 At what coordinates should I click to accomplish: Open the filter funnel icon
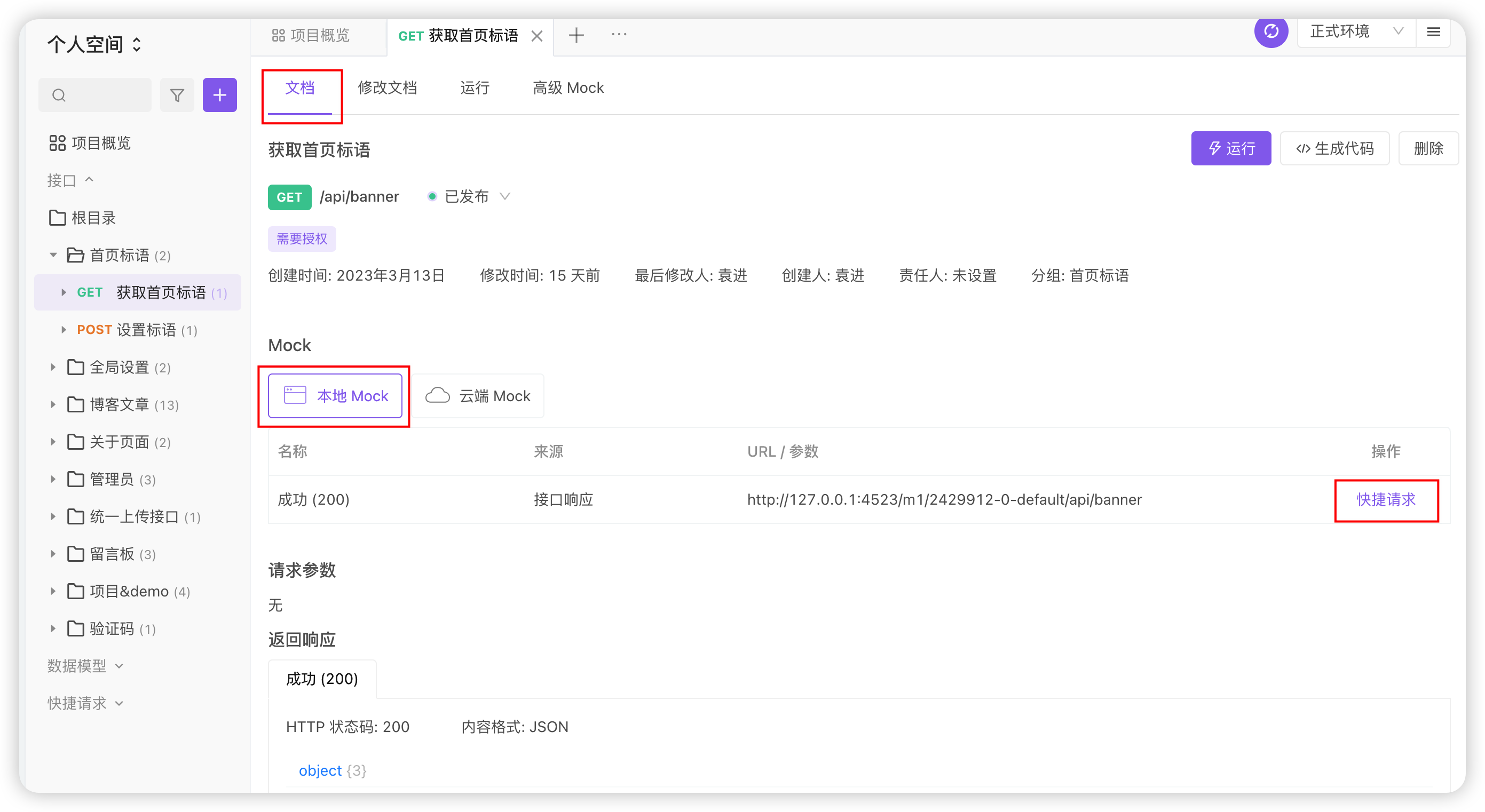(177, 95)
